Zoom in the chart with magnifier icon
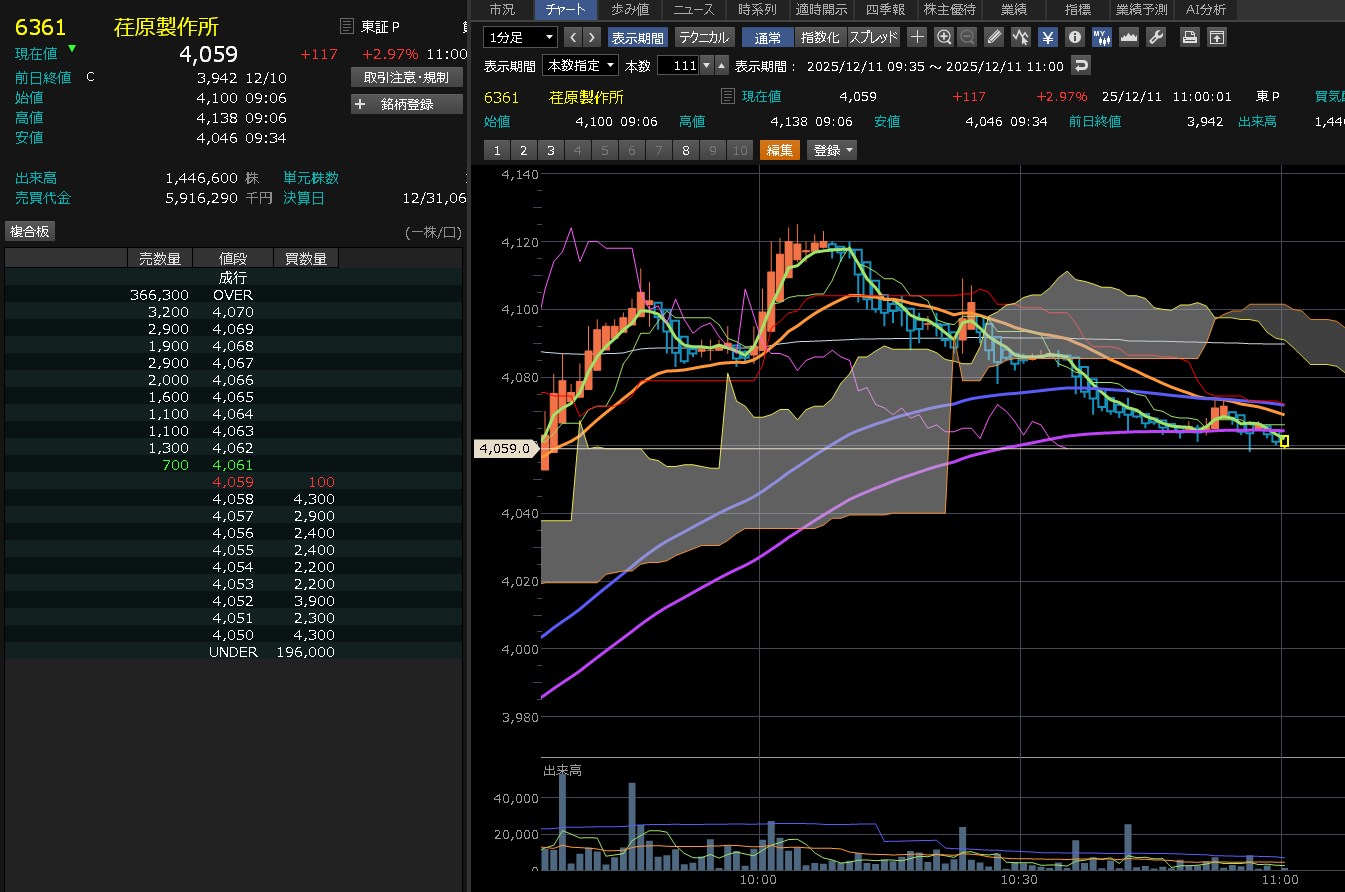 (943, 37)
